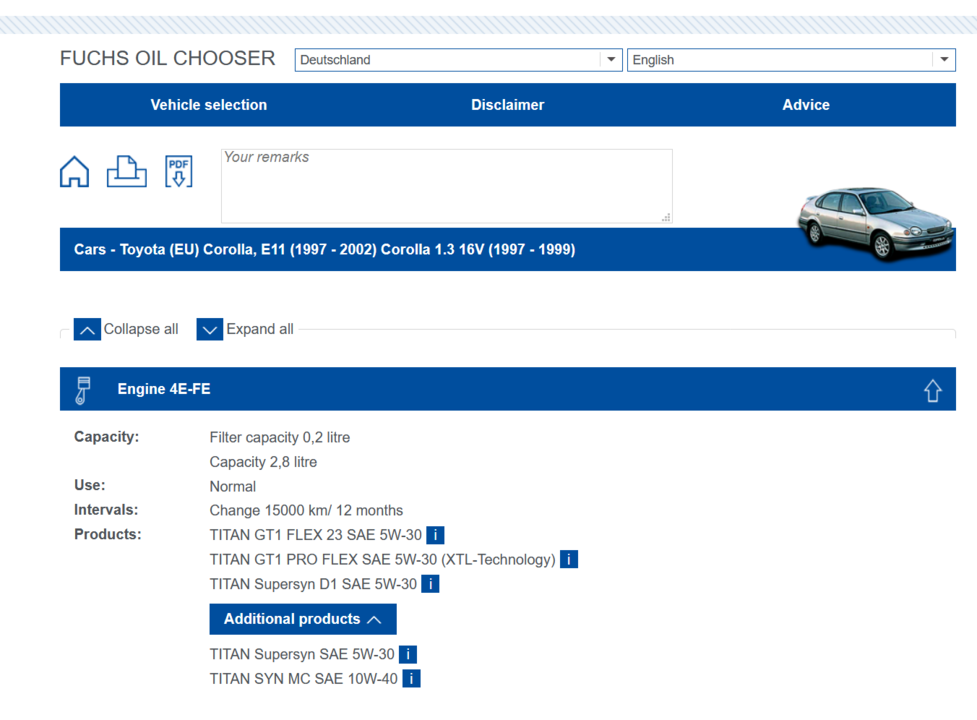Open info for TITAN Supersyn D1 5W-30

point(430,584)
